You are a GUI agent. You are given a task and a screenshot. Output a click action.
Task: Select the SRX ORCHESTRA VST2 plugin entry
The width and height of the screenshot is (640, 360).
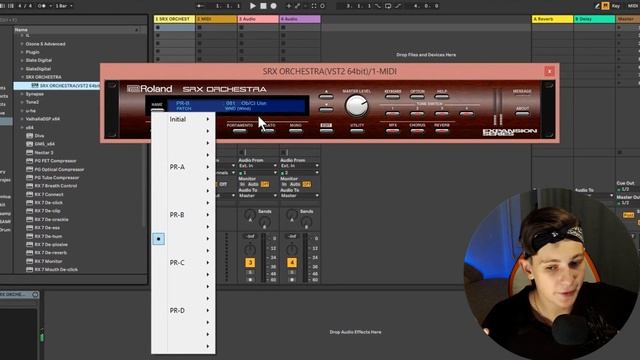click(57, 86)
